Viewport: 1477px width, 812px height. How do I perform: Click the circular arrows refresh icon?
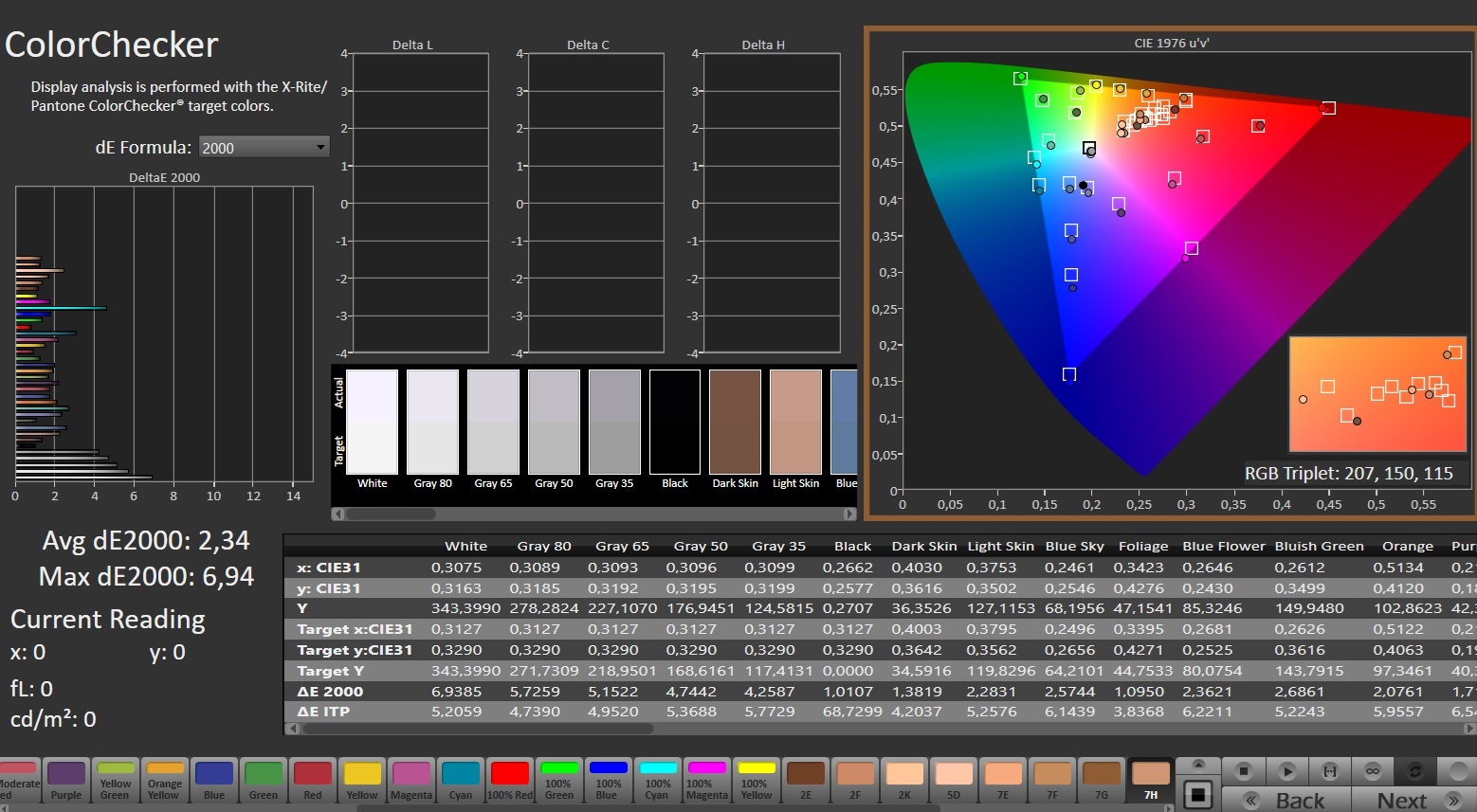tap(1414, 771)
